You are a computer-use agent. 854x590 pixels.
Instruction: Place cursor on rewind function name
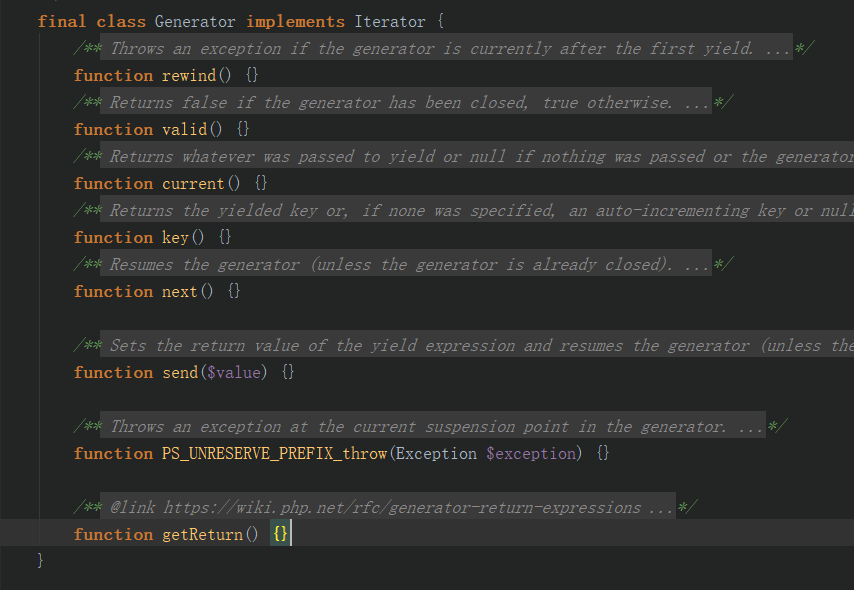pyautogui.click(x=189, y=75)
